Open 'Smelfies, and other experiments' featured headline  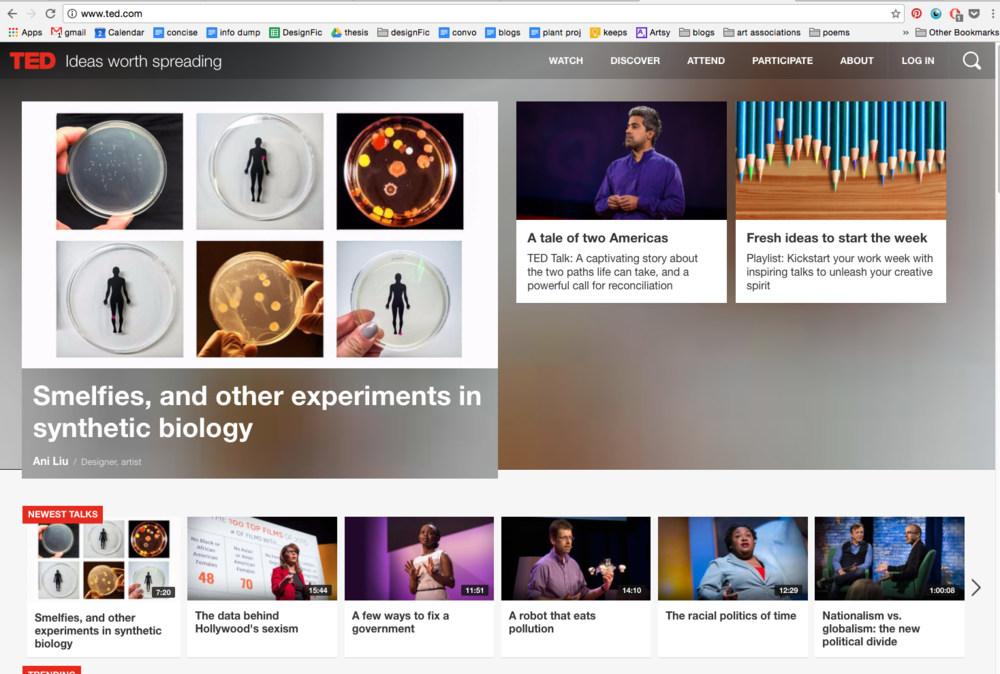pos(257,412)
